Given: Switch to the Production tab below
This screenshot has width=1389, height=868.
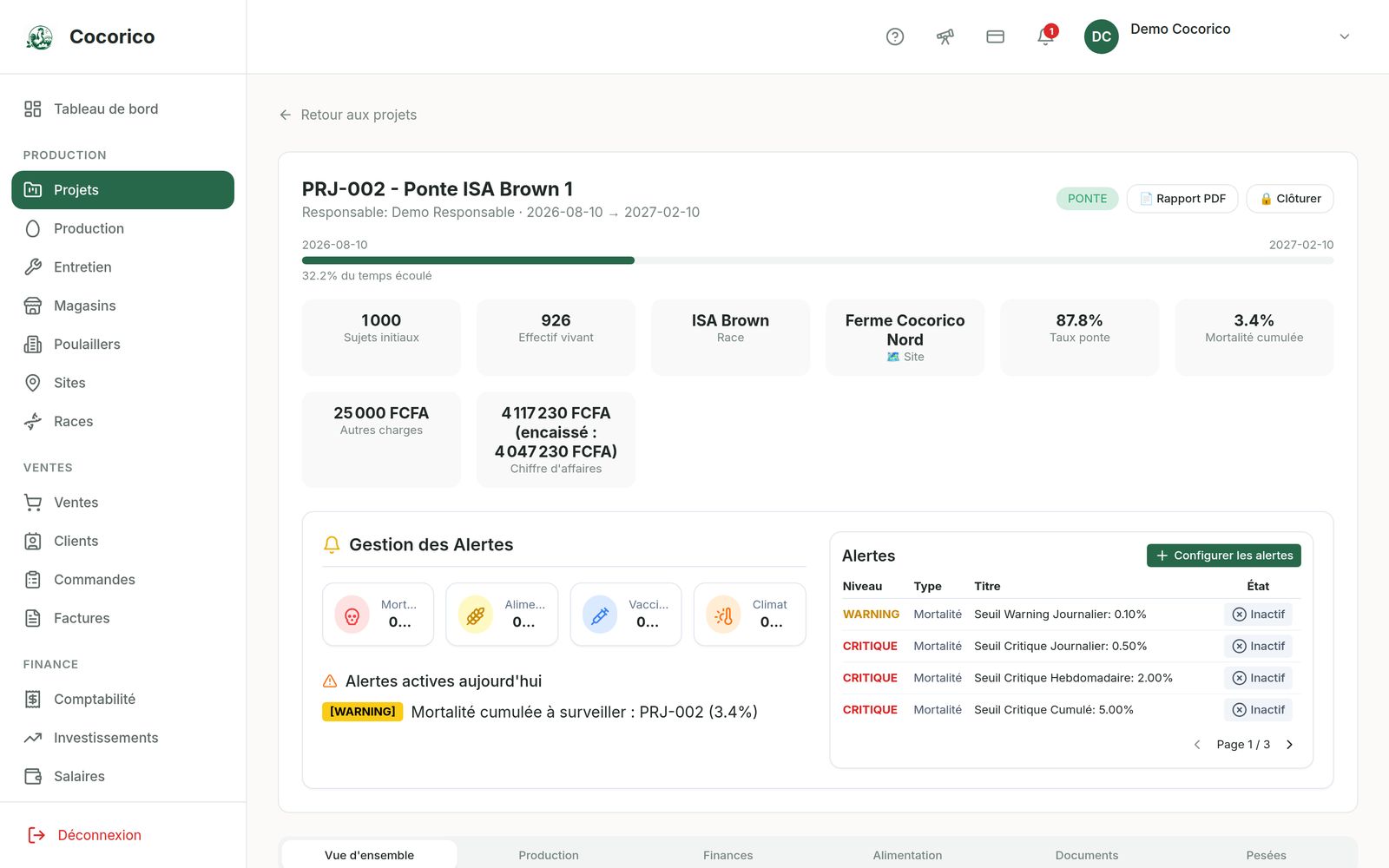Looking at the screenshot, I should [x=549, y=855].
